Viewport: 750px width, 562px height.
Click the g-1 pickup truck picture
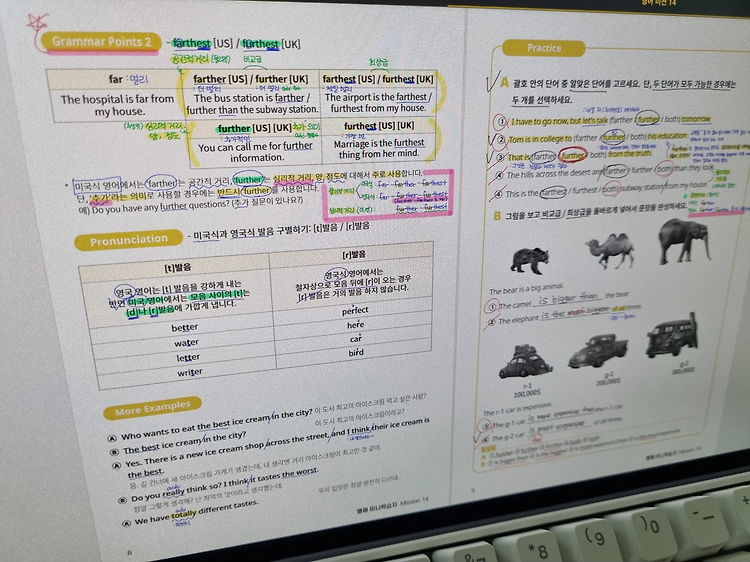point(598,351)
